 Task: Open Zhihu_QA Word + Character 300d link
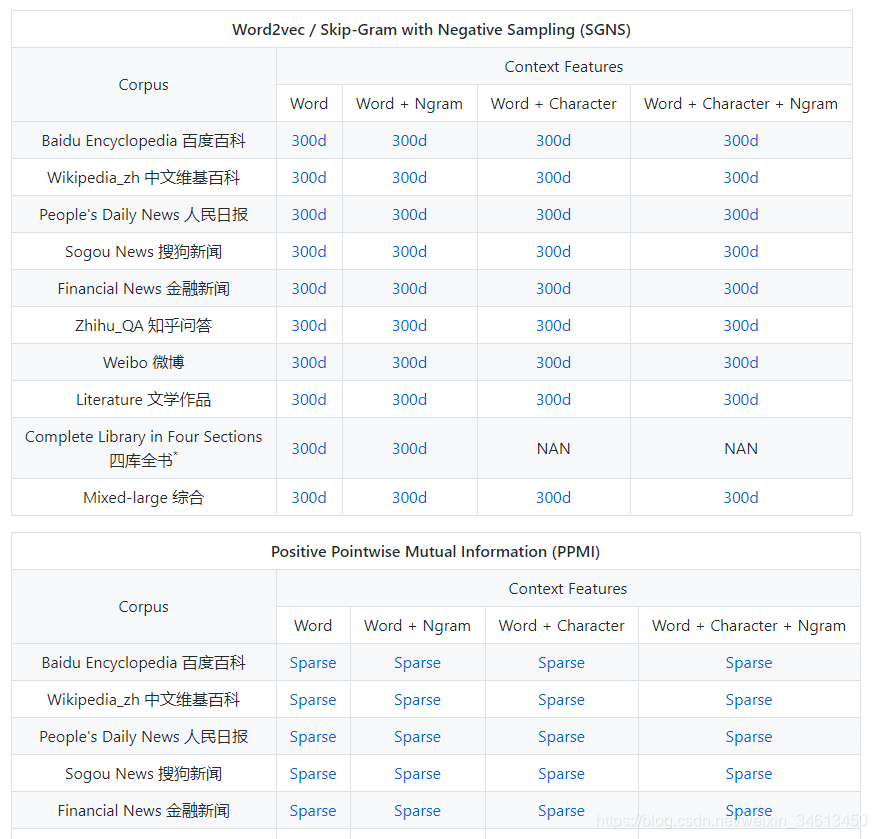pos(554,326)
